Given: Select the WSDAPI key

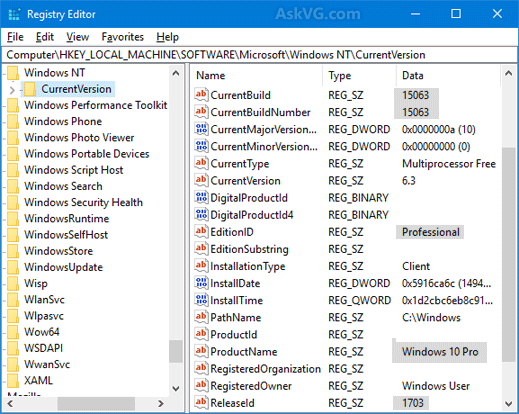Looking at the screenshot, I should tap(43, 348).
